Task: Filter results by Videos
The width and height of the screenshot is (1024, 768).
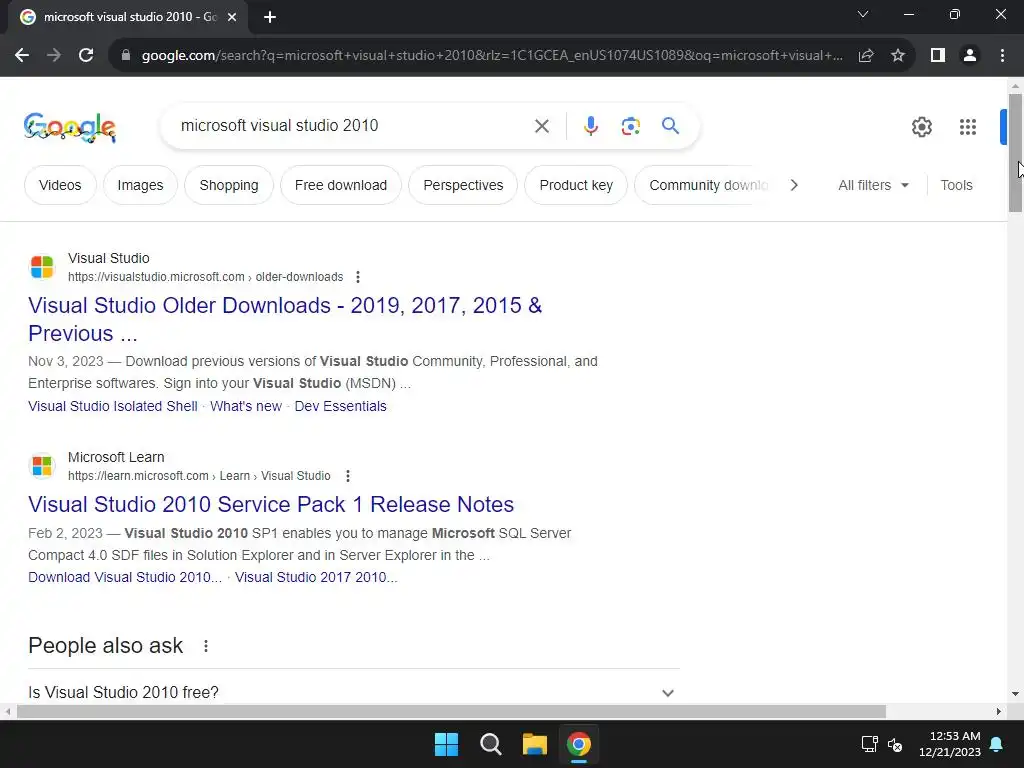Action: [x=60, y=185]
